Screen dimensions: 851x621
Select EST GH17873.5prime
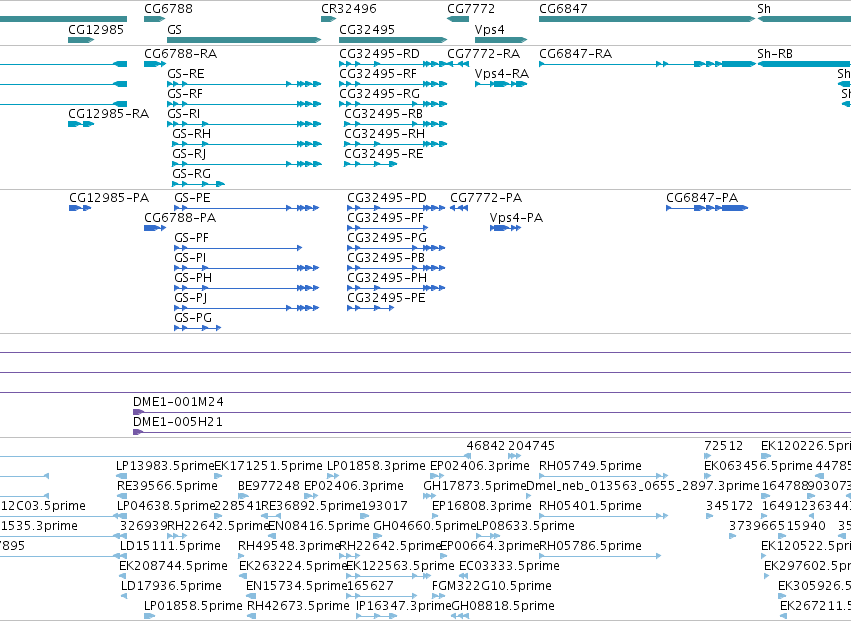(429, 496)
